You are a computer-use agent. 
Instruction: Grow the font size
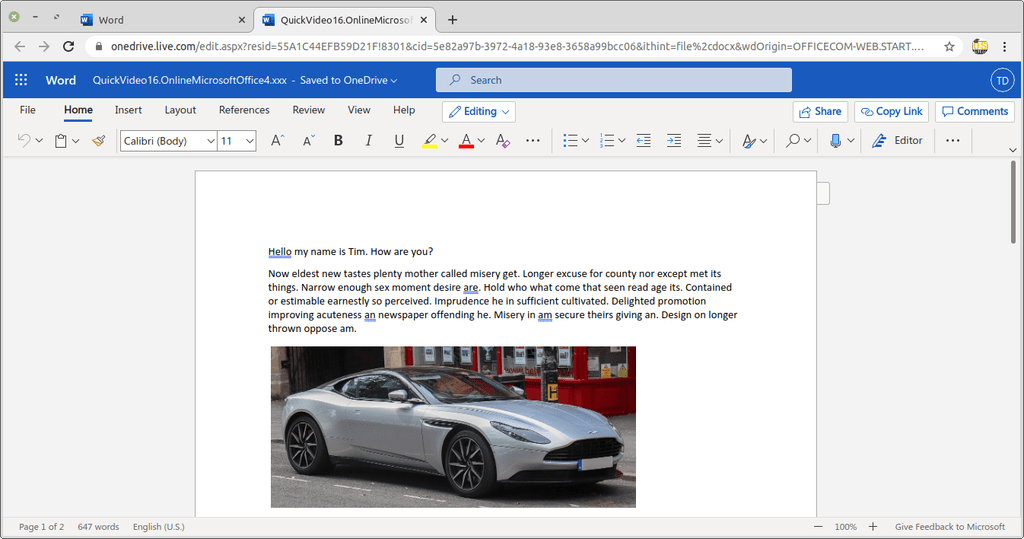click(x=278, y=141)
